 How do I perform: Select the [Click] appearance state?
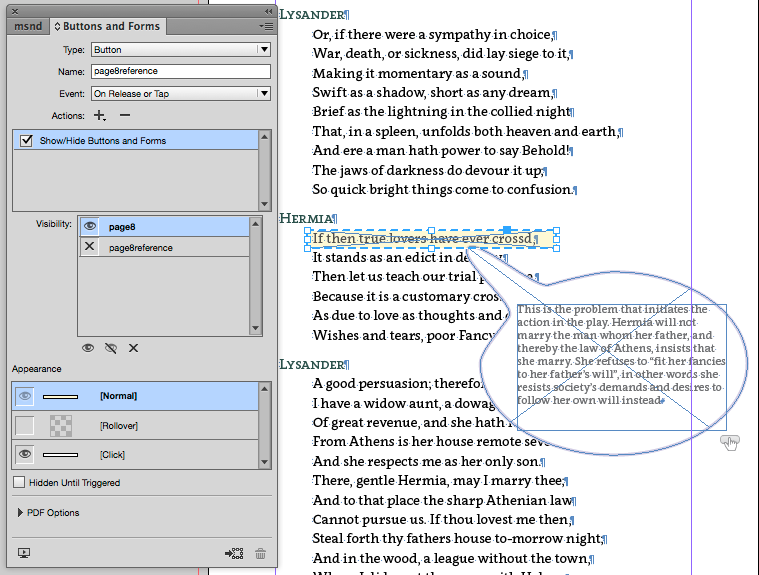click(136, 454)
